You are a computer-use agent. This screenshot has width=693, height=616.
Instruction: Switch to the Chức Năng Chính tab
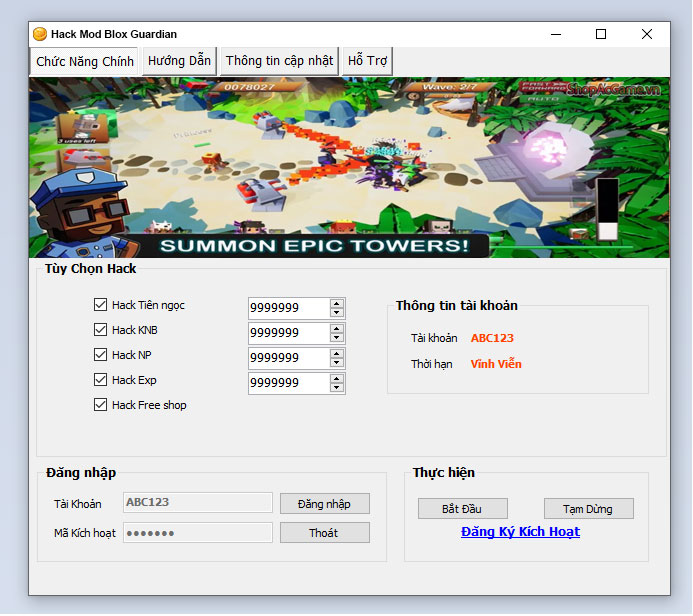pos(85,61)
